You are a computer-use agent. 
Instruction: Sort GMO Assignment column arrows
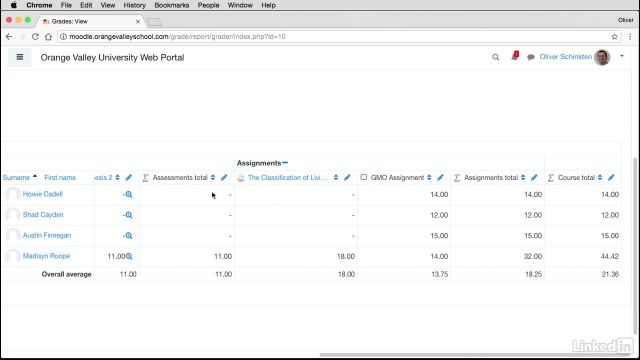pos(429,178)
